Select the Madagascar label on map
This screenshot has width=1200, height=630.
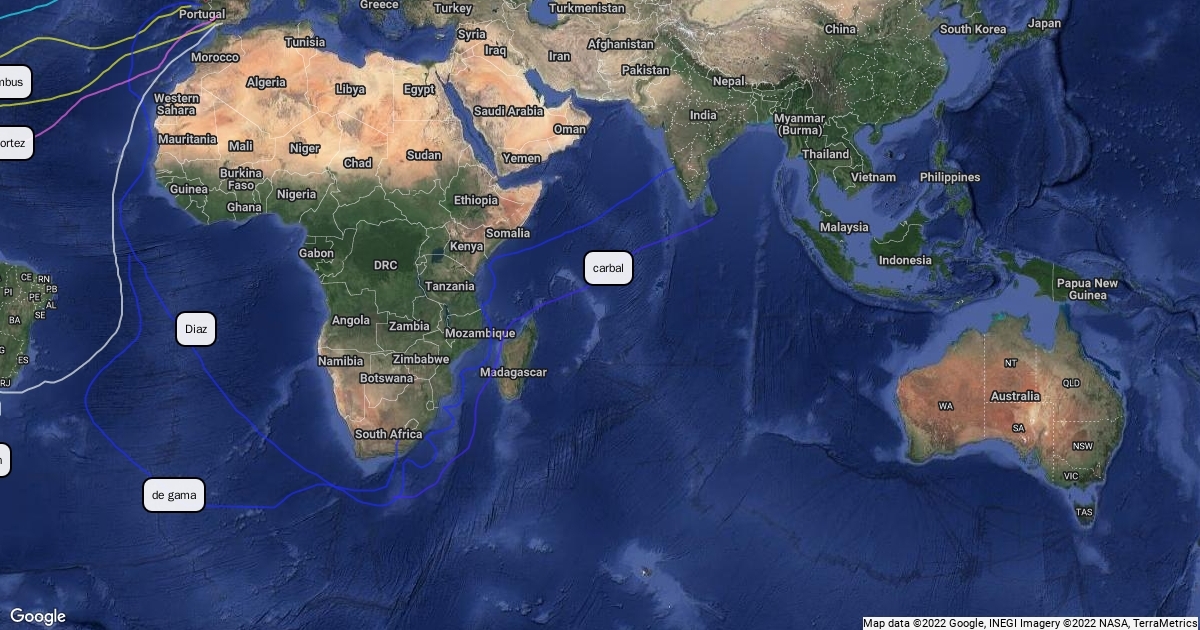tap(513, 372)
